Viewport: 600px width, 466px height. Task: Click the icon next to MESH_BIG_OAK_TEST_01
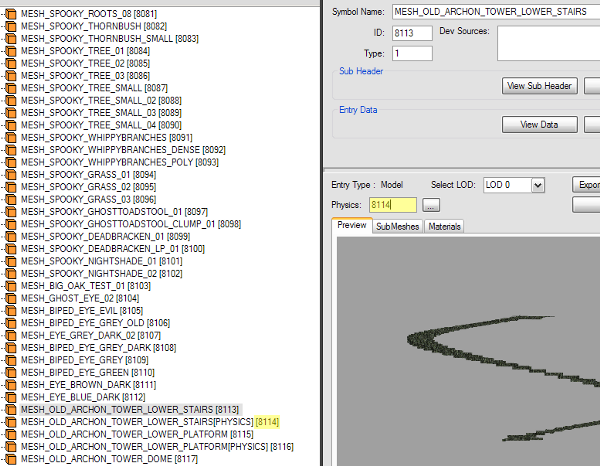tap(11, 285)
